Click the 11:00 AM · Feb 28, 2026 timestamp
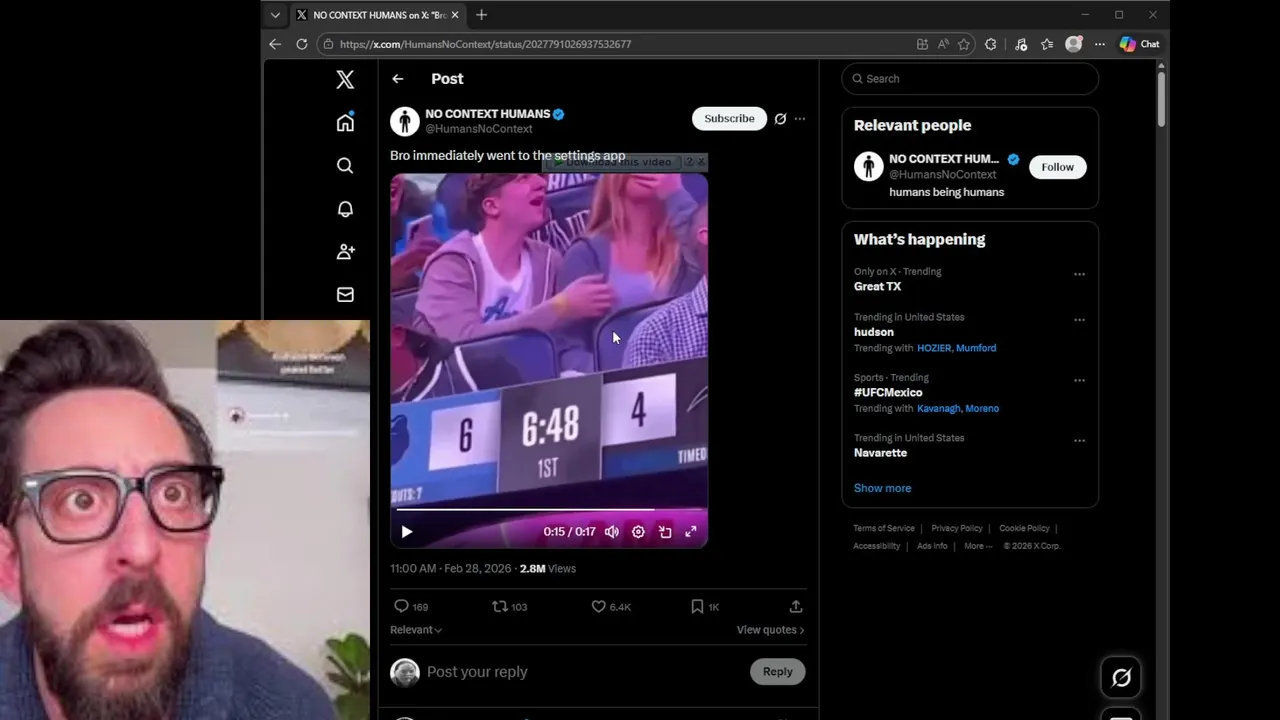This screenshot has width=1280, height=720. pyautogui.click(x=450, y=568)
